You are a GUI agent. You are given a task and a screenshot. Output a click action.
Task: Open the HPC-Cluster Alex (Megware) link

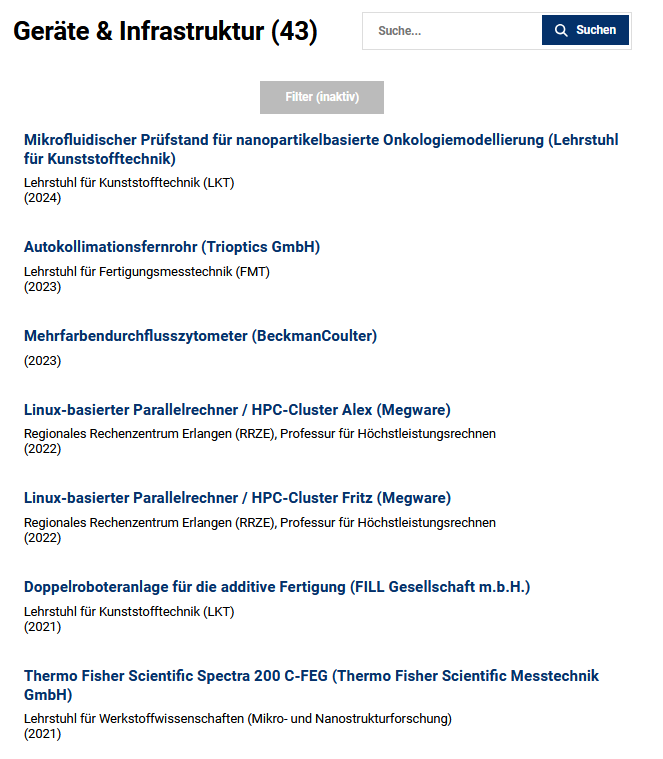point(237,410)
